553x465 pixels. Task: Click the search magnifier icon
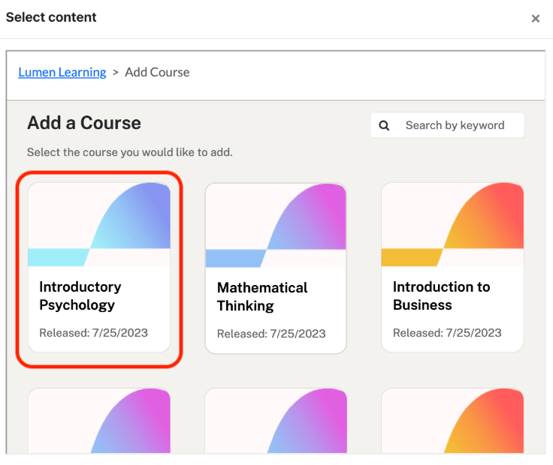tap(384, 125)
